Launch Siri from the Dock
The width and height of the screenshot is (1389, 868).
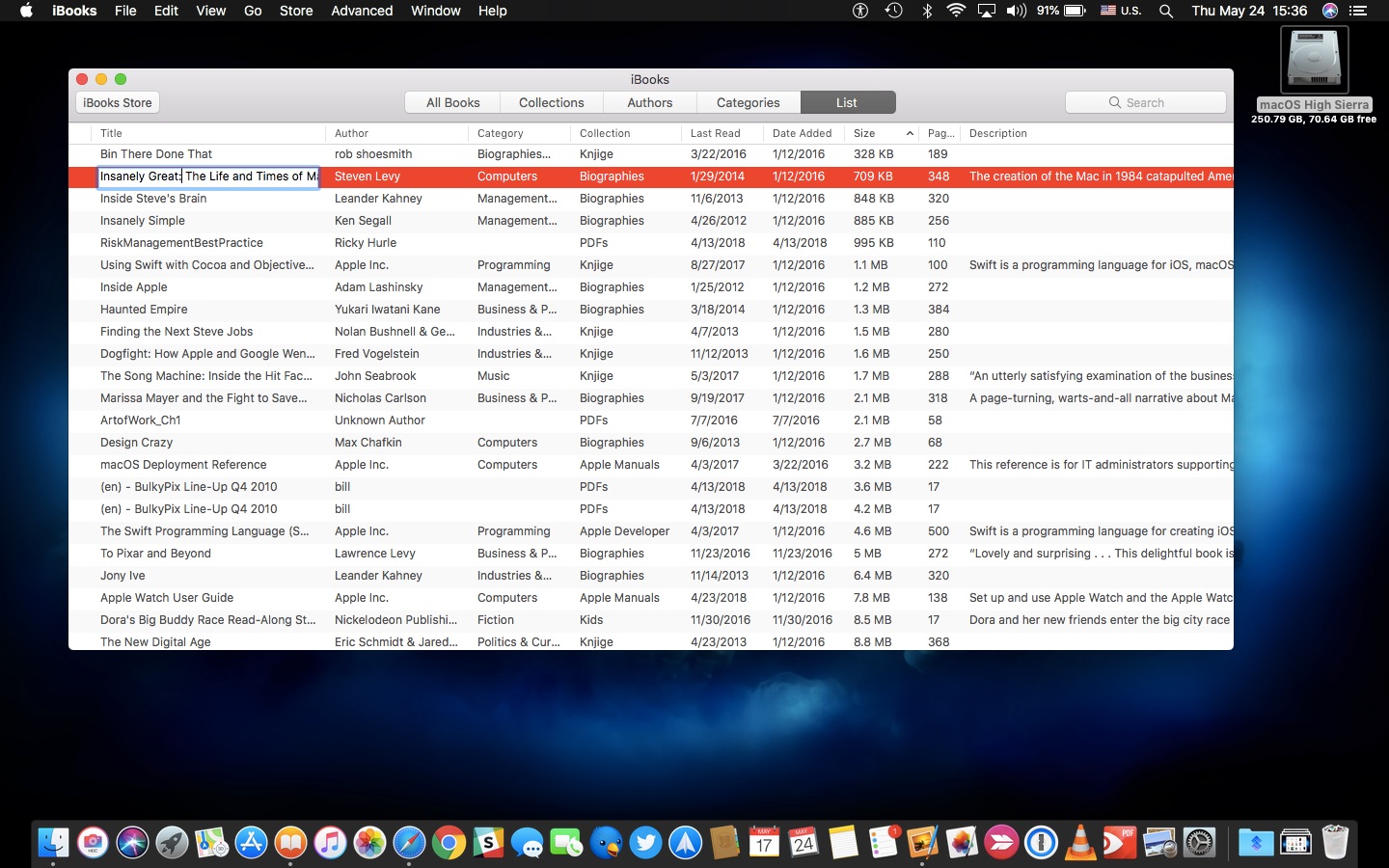coord(132,843)
